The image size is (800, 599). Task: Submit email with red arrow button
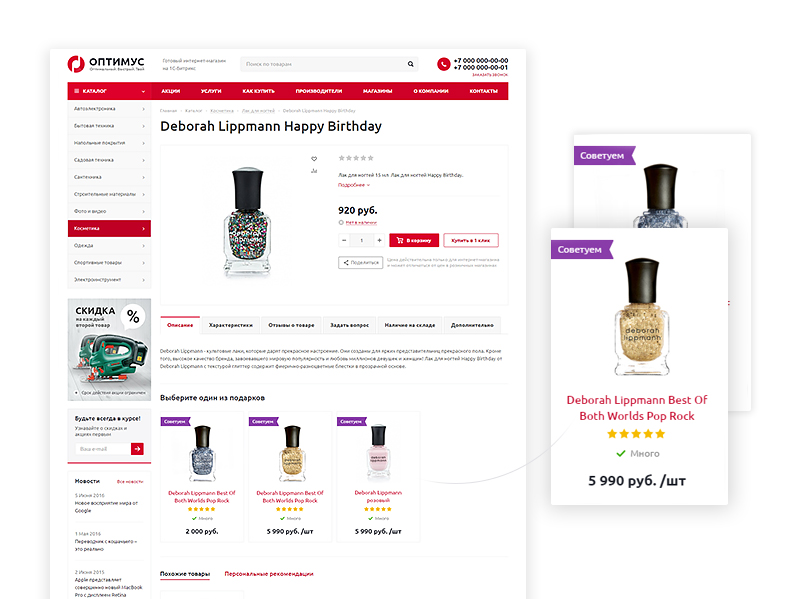(137, 449)
